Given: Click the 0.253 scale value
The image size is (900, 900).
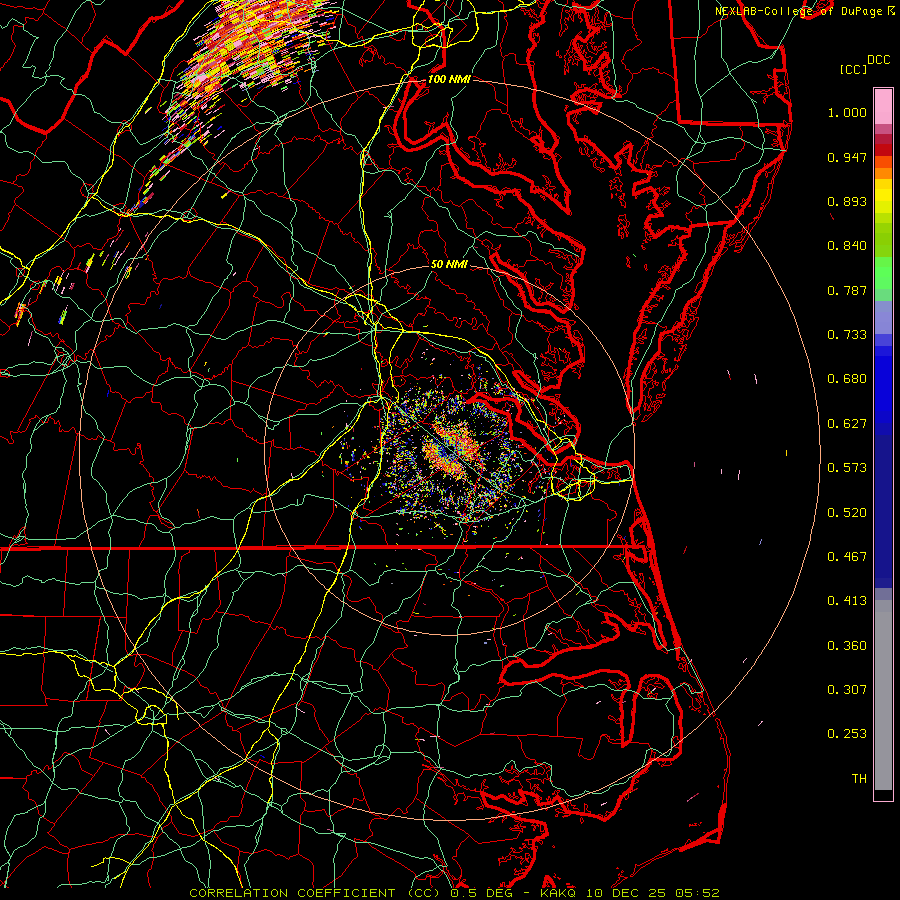Looking at the screenshot, I should click(847, 734).
